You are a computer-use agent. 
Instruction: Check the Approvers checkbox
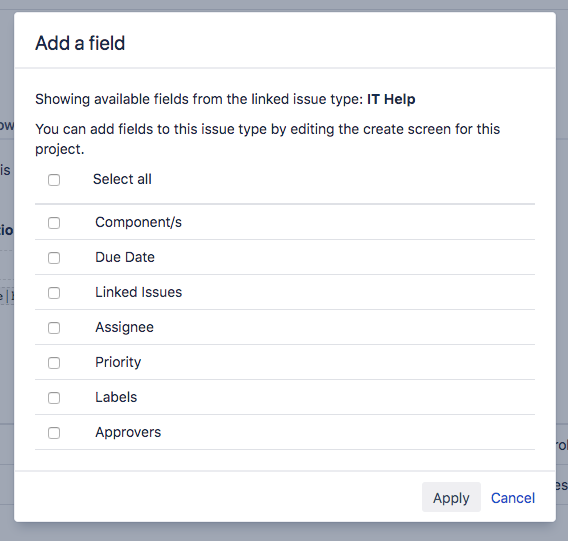54,433
